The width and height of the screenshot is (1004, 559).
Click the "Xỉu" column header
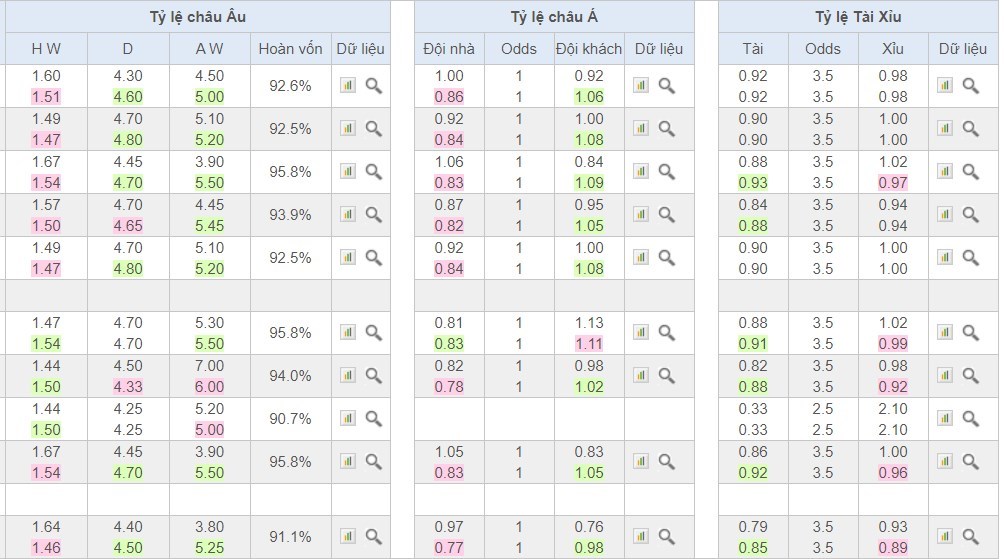(x=892, y=48)
